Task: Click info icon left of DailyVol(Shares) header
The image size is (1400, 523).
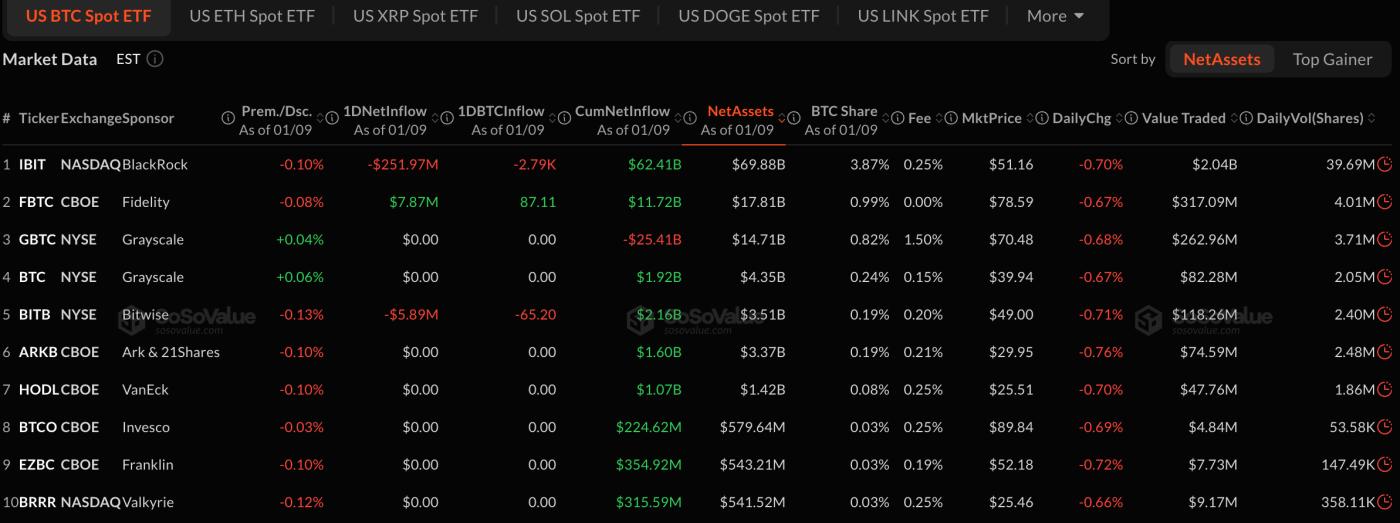Action: click(x=1245, y=118)
